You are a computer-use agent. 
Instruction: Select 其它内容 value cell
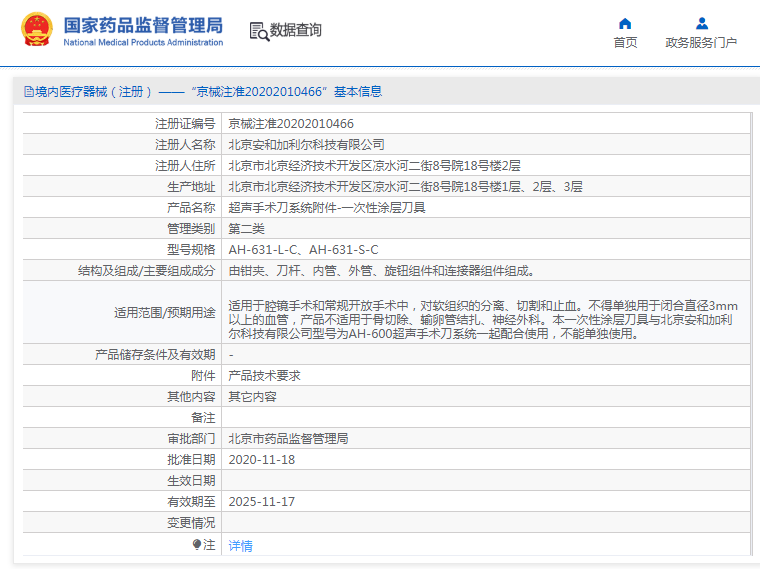252,396
